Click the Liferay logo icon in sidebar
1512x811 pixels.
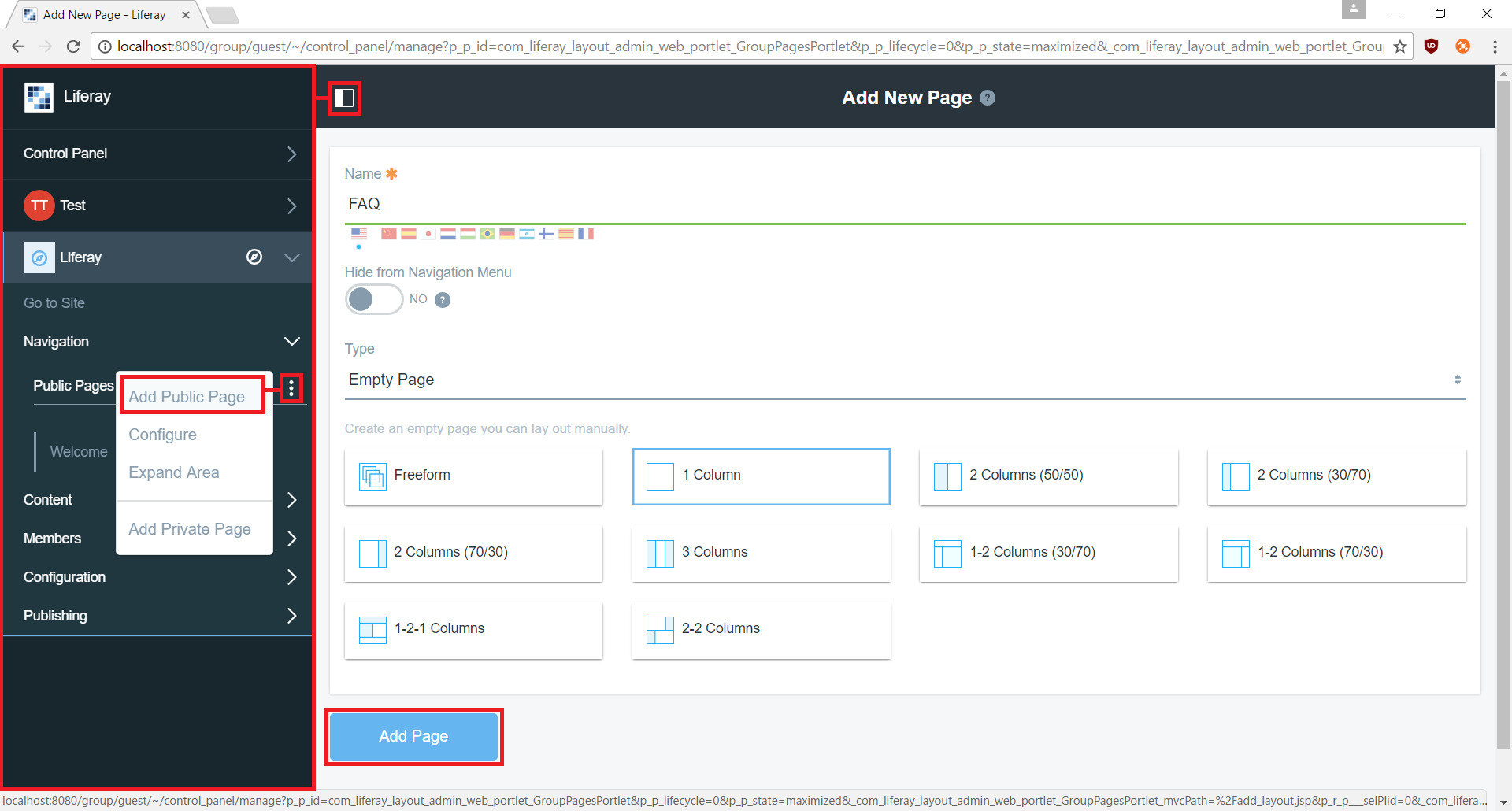point(38,96)
